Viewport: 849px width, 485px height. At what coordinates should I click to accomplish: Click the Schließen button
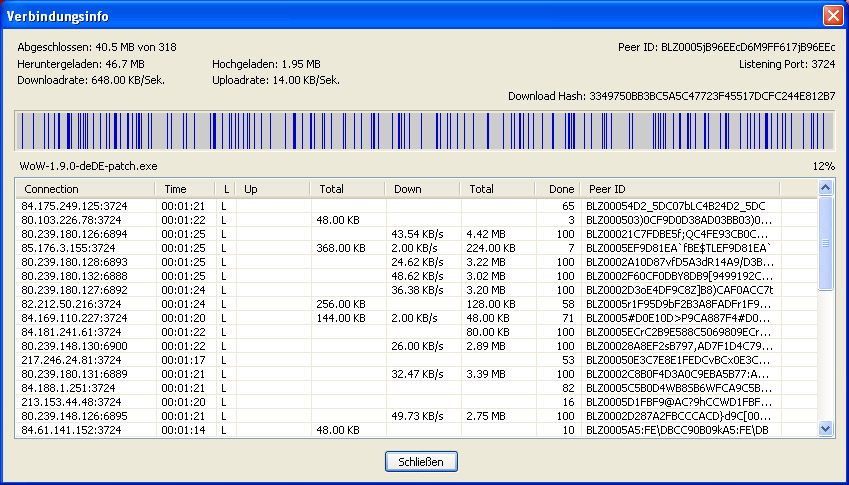[421, 462]
